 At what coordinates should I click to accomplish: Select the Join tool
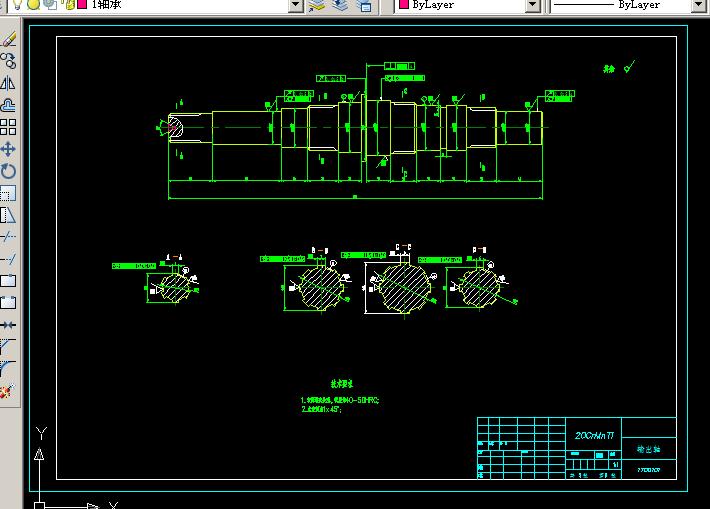tap(8, 325)
